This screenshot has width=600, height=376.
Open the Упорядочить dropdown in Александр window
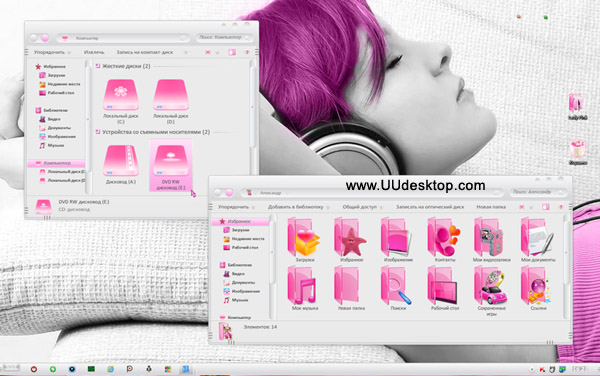point(236,207)
